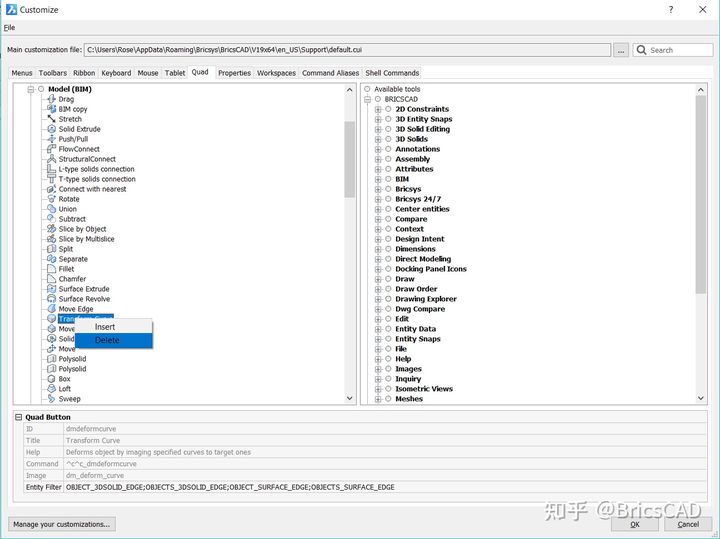Viewport: 720px width, 539px height.
Task: Collapse the BRICSCAD tools node
Action: point(367,99)
